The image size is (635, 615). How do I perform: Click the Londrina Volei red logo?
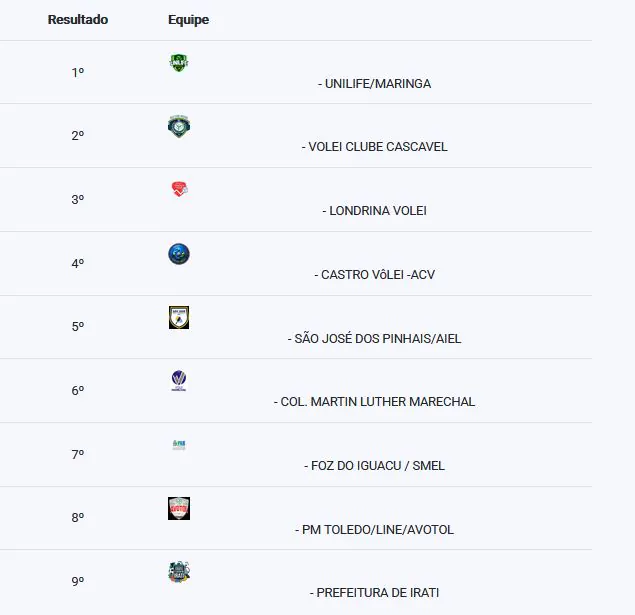[179, 190]
